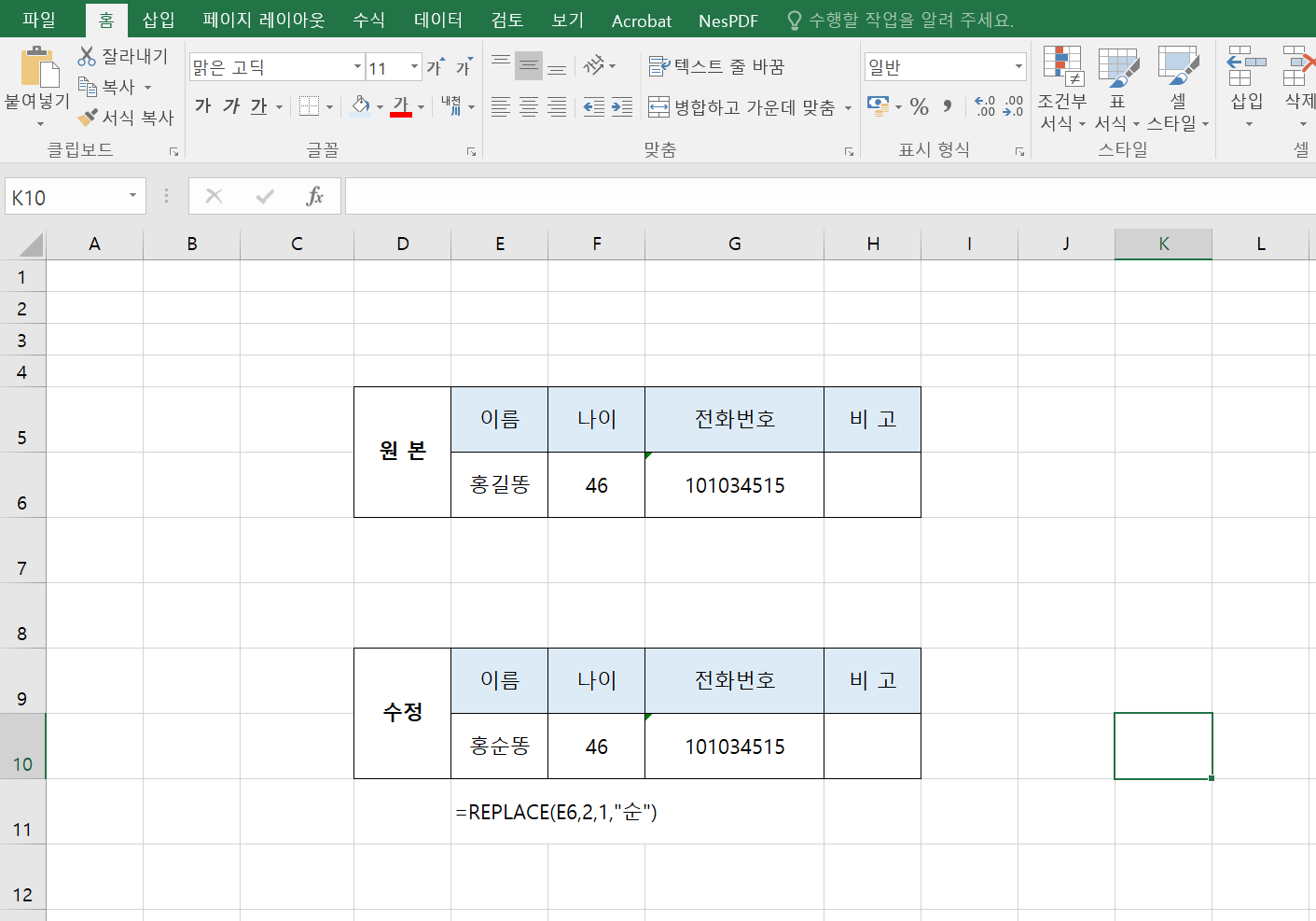The image size is (1316, 921).
Task: Click the Name Box showing K10
Action: tap(75, 197)
